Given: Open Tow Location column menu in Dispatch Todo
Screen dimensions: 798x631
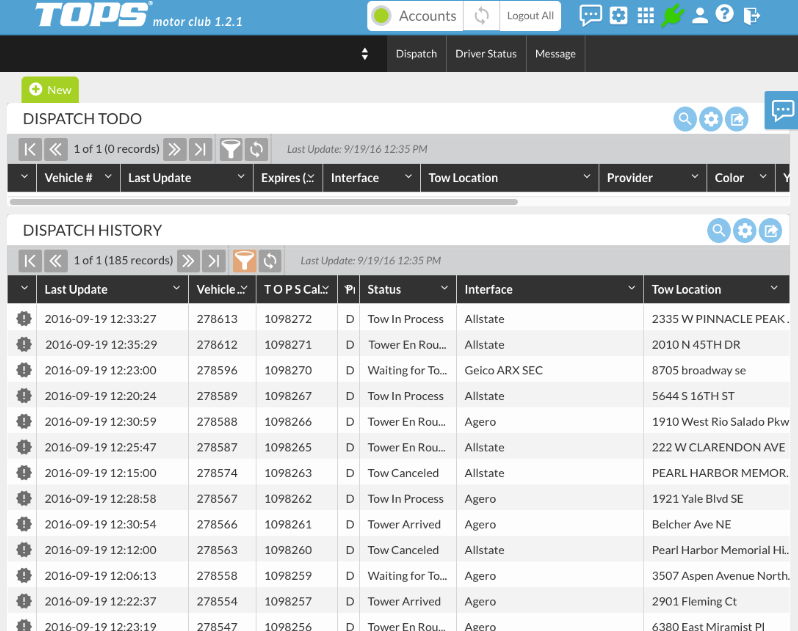Looking at the screenshot, I should click(x=587, y=177).
